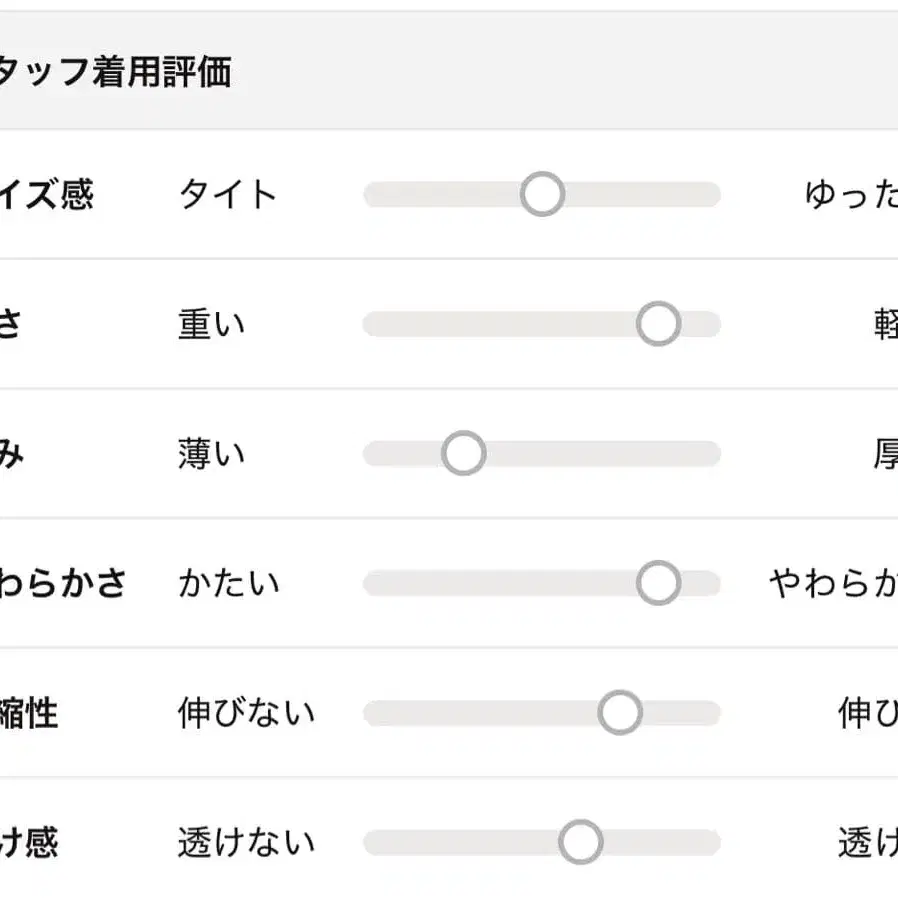Click the サイズ感 slider handle
The width and height of the screenshot is (898, 898).
(x=542, y=194)
